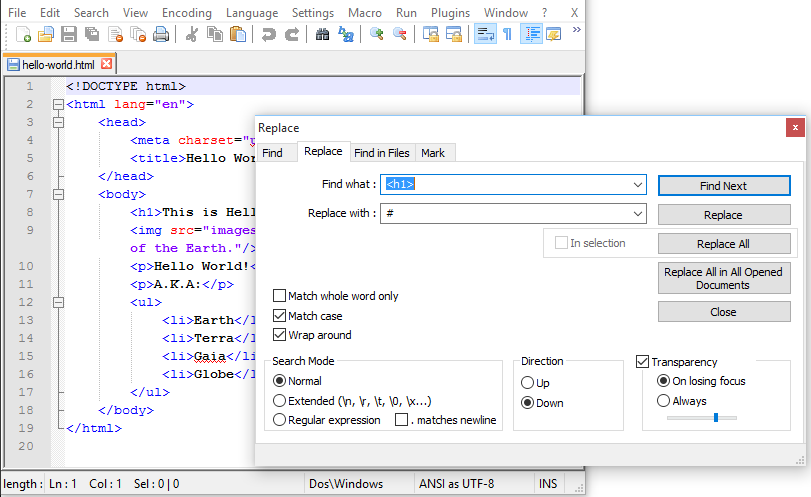The width and height of the screenshot is (811, 497).
Task: Enable Match whole word only checkbox
Action: [x=279, y=296]
